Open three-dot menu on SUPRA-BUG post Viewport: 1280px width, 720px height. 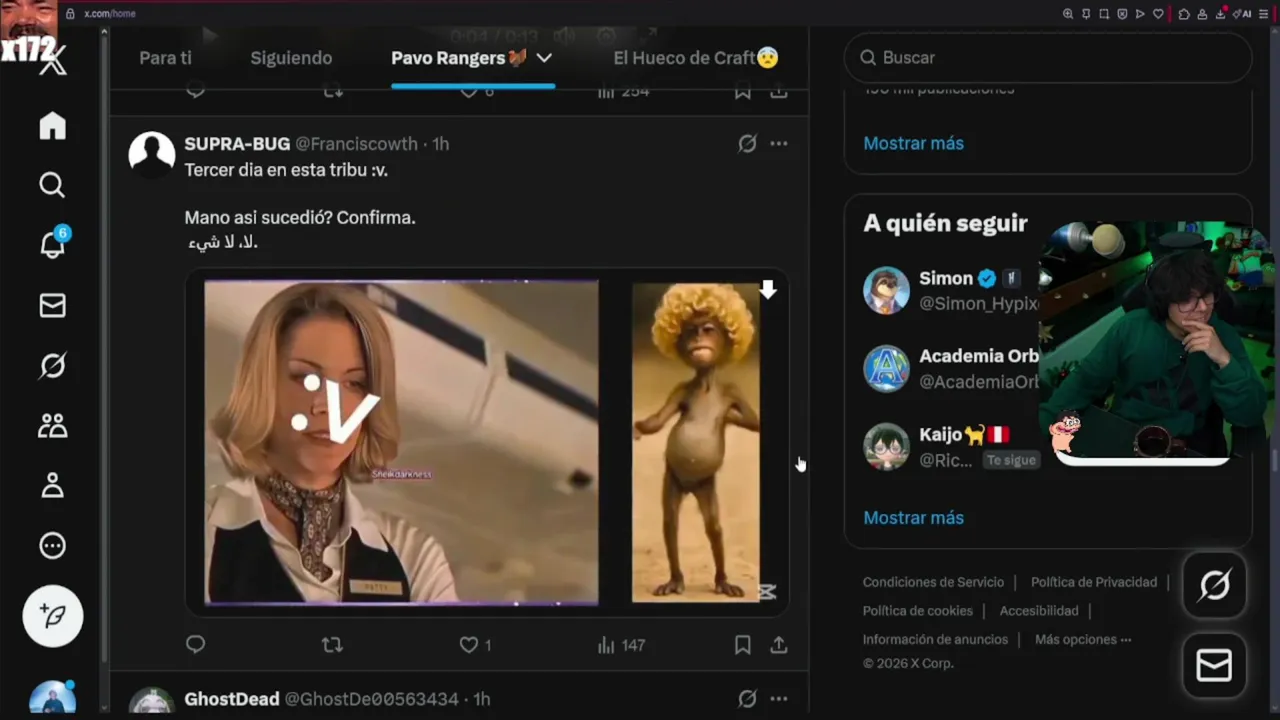[x=779, y=144]
